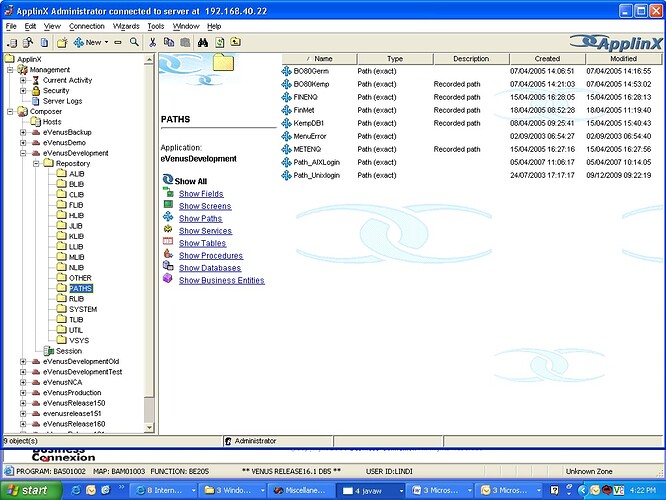Open the New button dropdown arrow
Screen dimensions: 666x500
(x=107, y=42)
